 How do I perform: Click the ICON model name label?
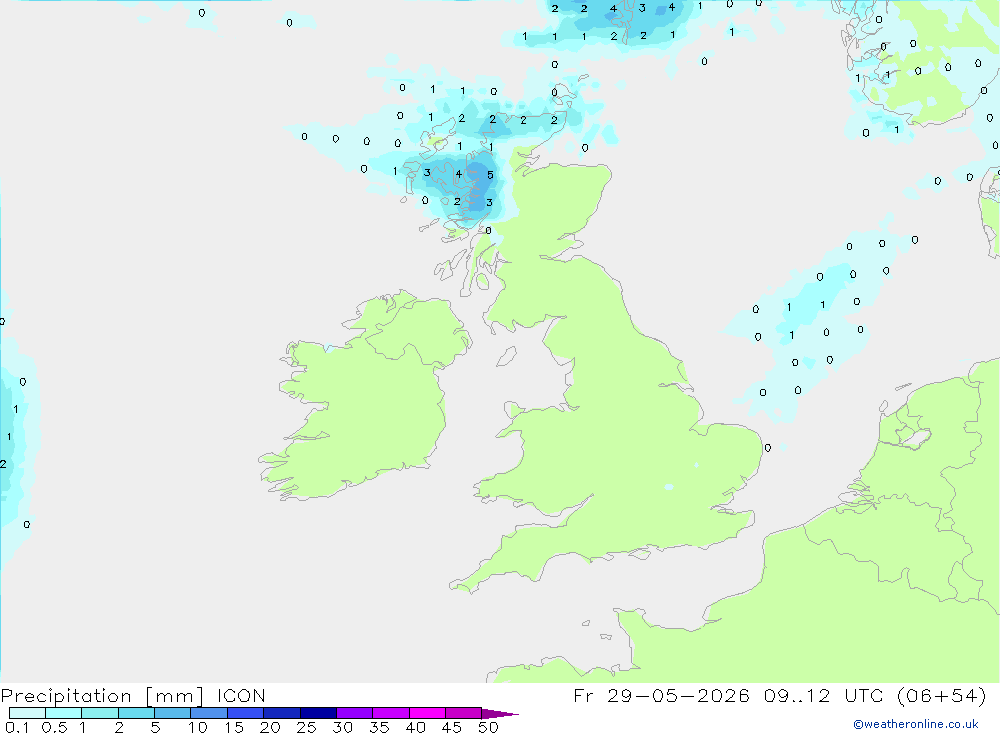coord(241,695)
